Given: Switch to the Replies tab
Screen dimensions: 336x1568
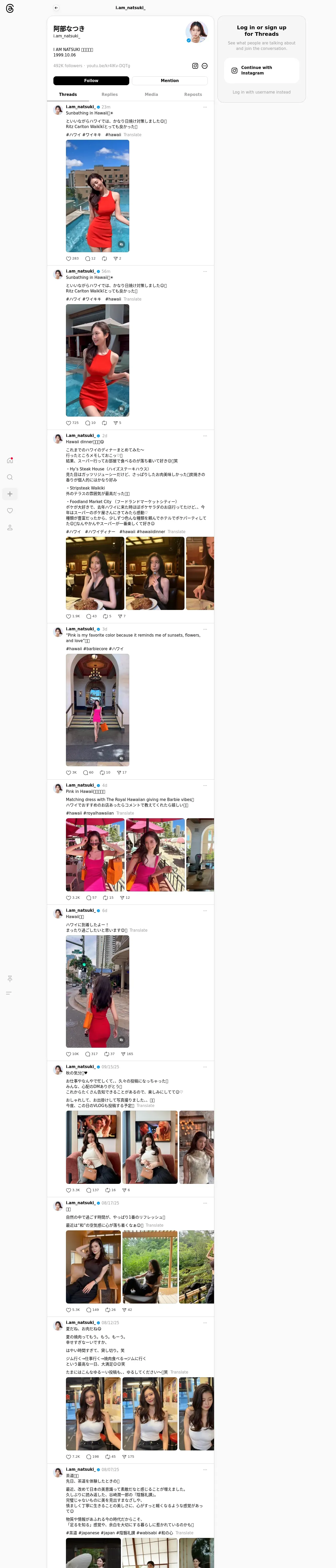Looking at the screenshot, I should (110, 94).
